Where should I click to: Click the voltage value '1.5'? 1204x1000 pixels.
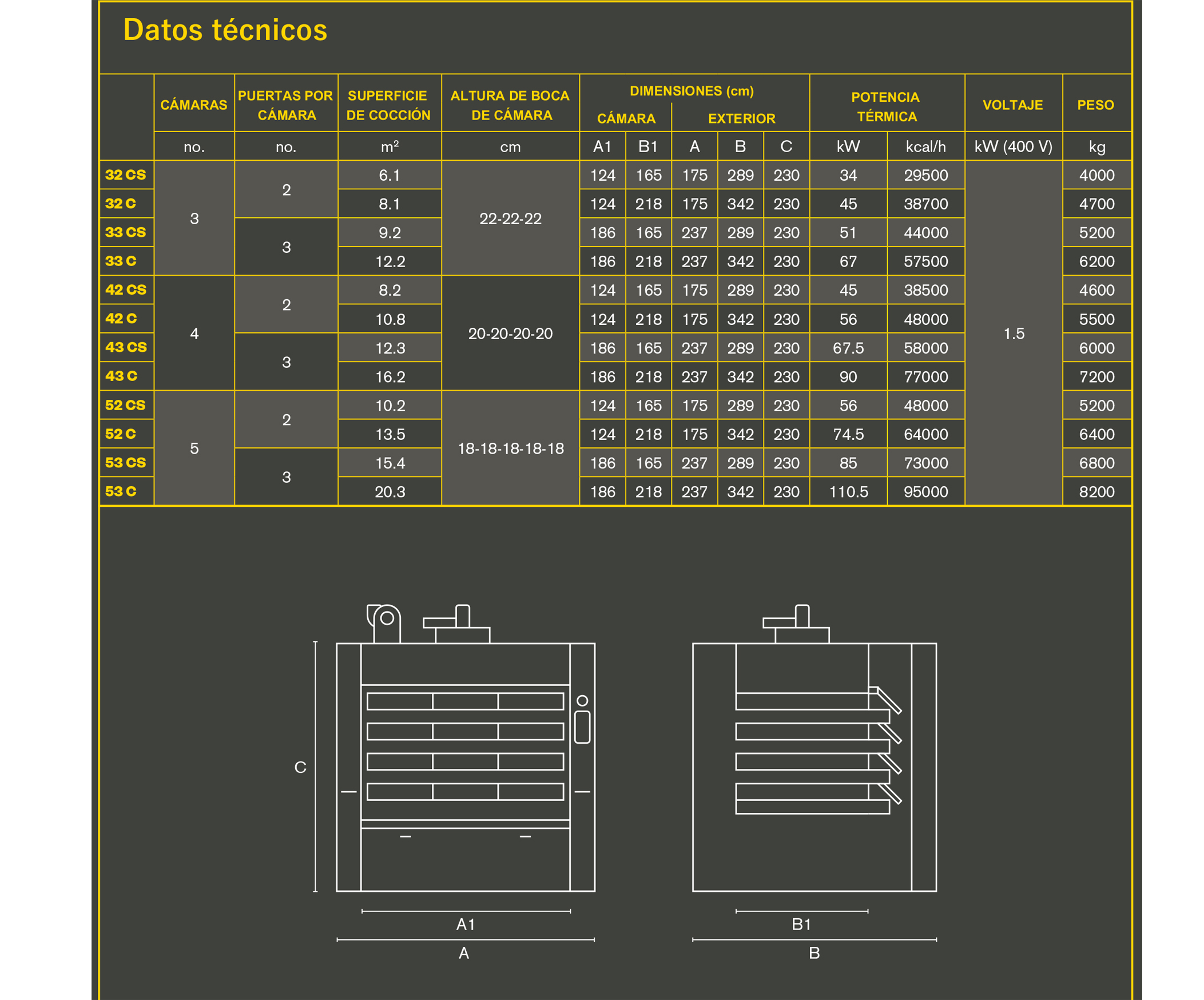tap(1014, 334)
